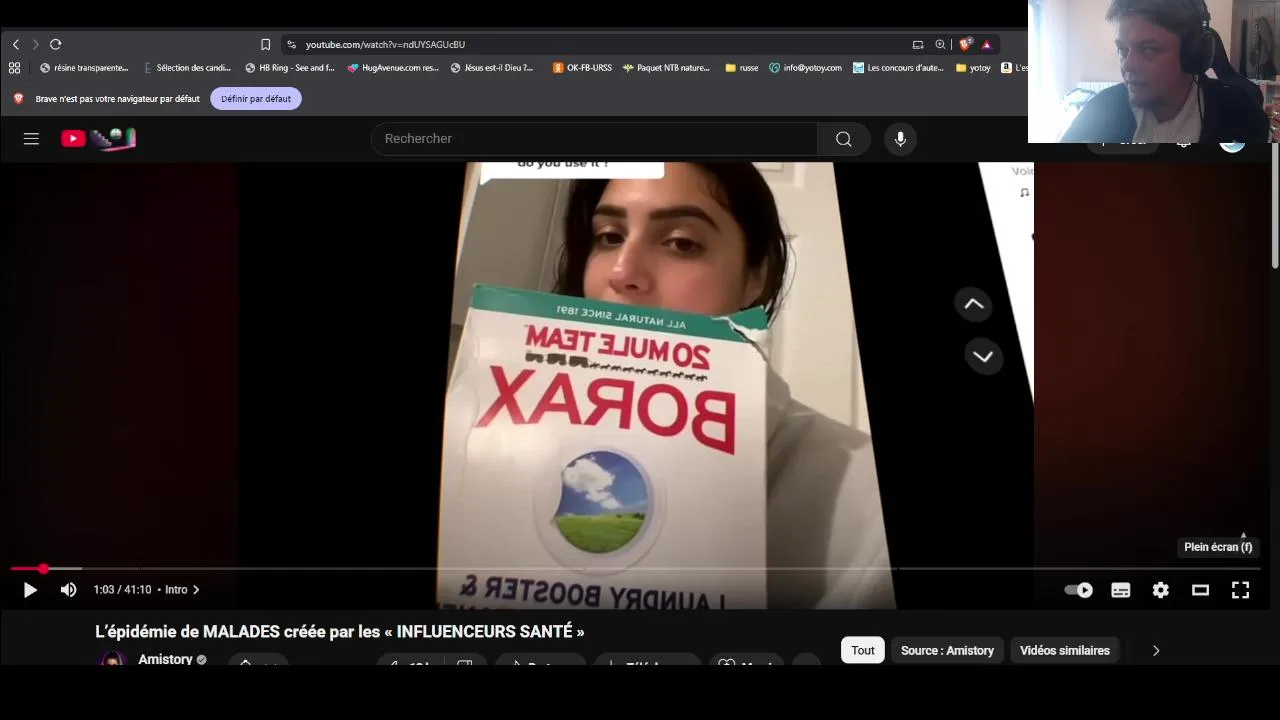The width and height of the screenshot is (1280, 720).
Task: Open the Amistory channel name link
Action: coord(165,659)
